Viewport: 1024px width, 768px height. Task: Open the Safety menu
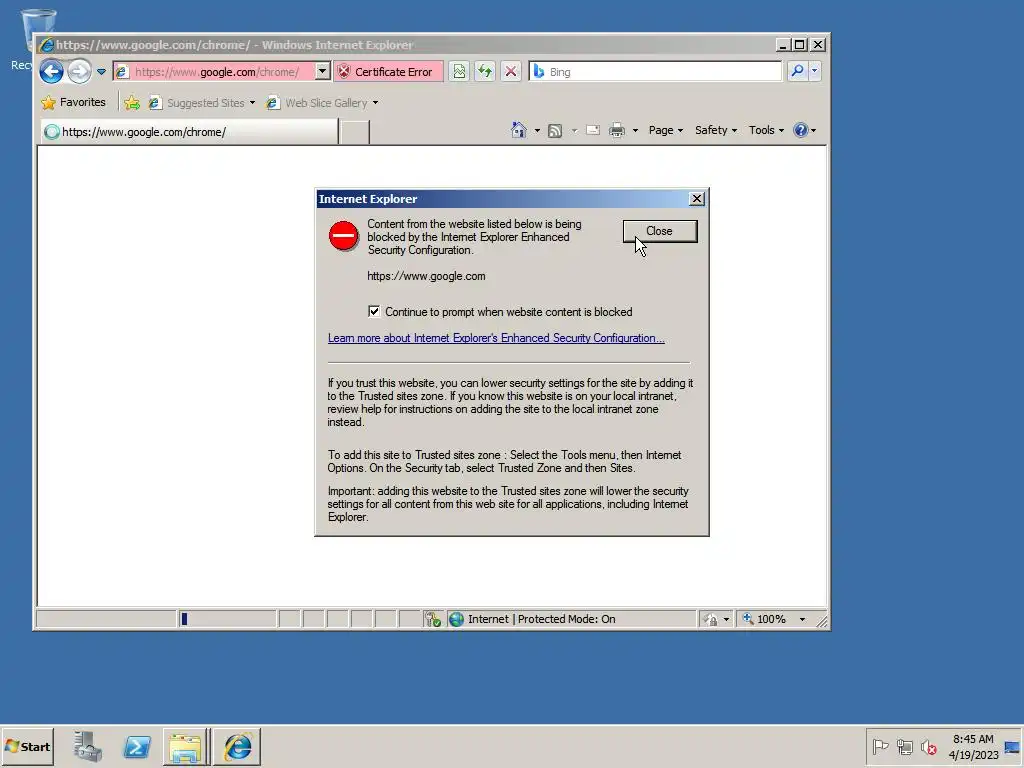point(716,130)
